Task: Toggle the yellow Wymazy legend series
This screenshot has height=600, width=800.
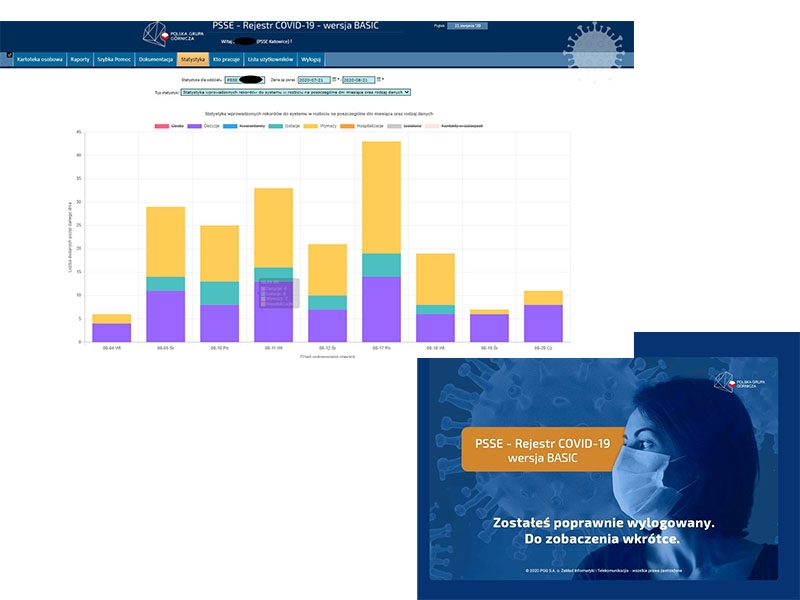Action: [x=320, y=126]
